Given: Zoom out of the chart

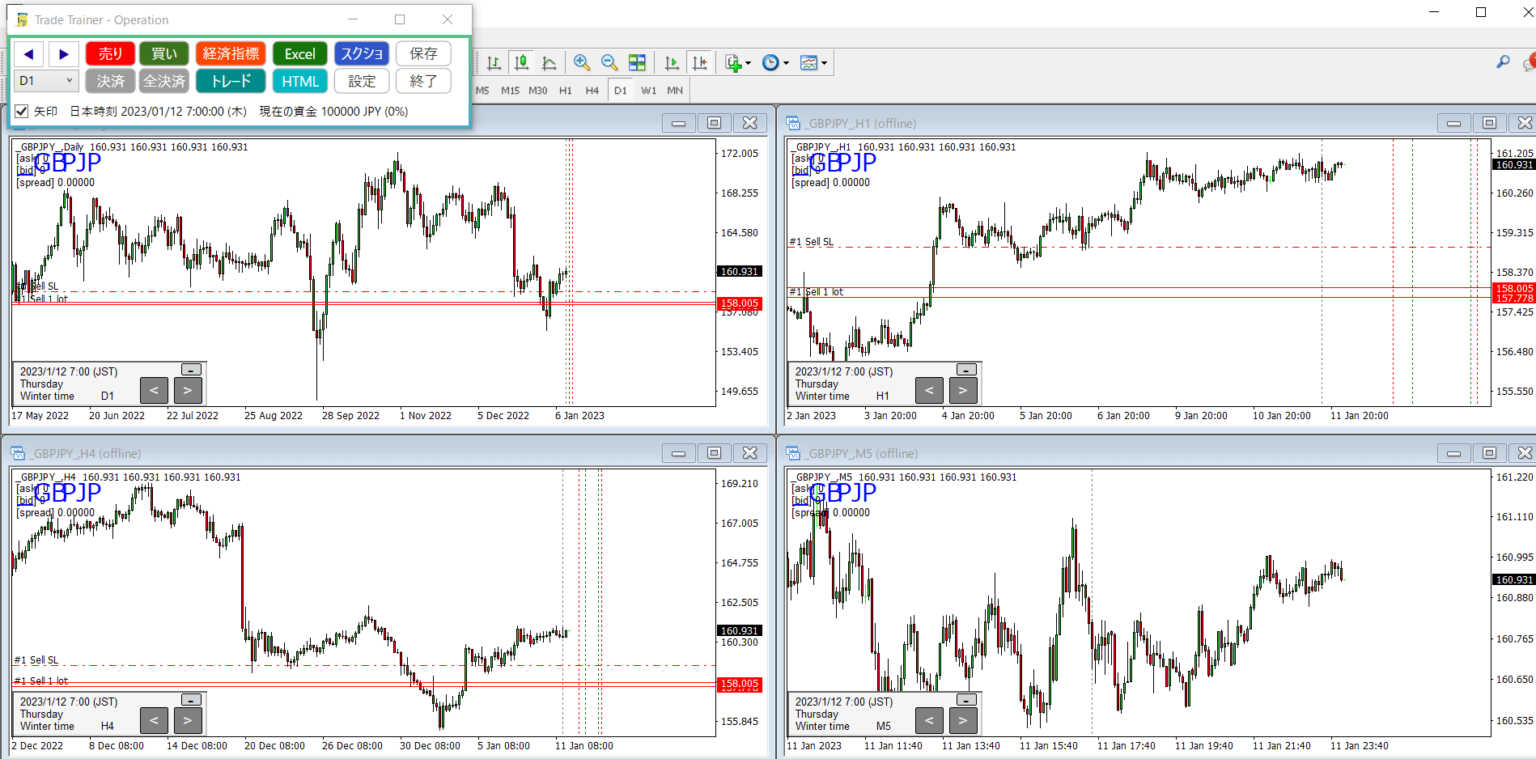Looking at the screenshot, I should tap(609, 62).
